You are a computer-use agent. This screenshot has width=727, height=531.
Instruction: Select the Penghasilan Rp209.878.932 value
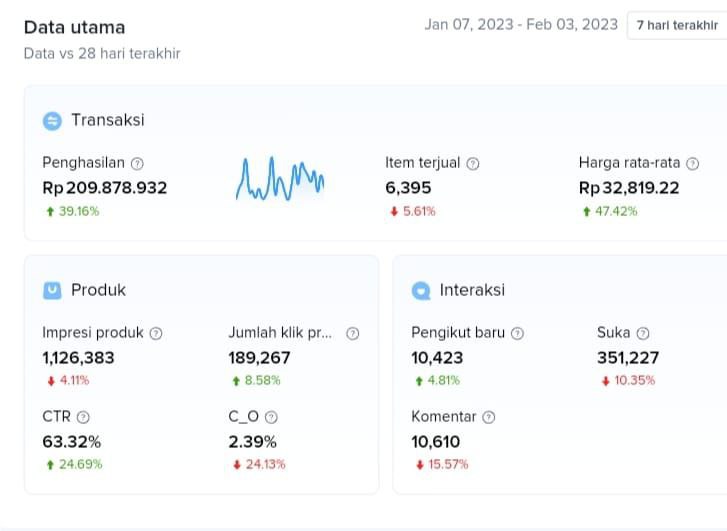(105, 188)
